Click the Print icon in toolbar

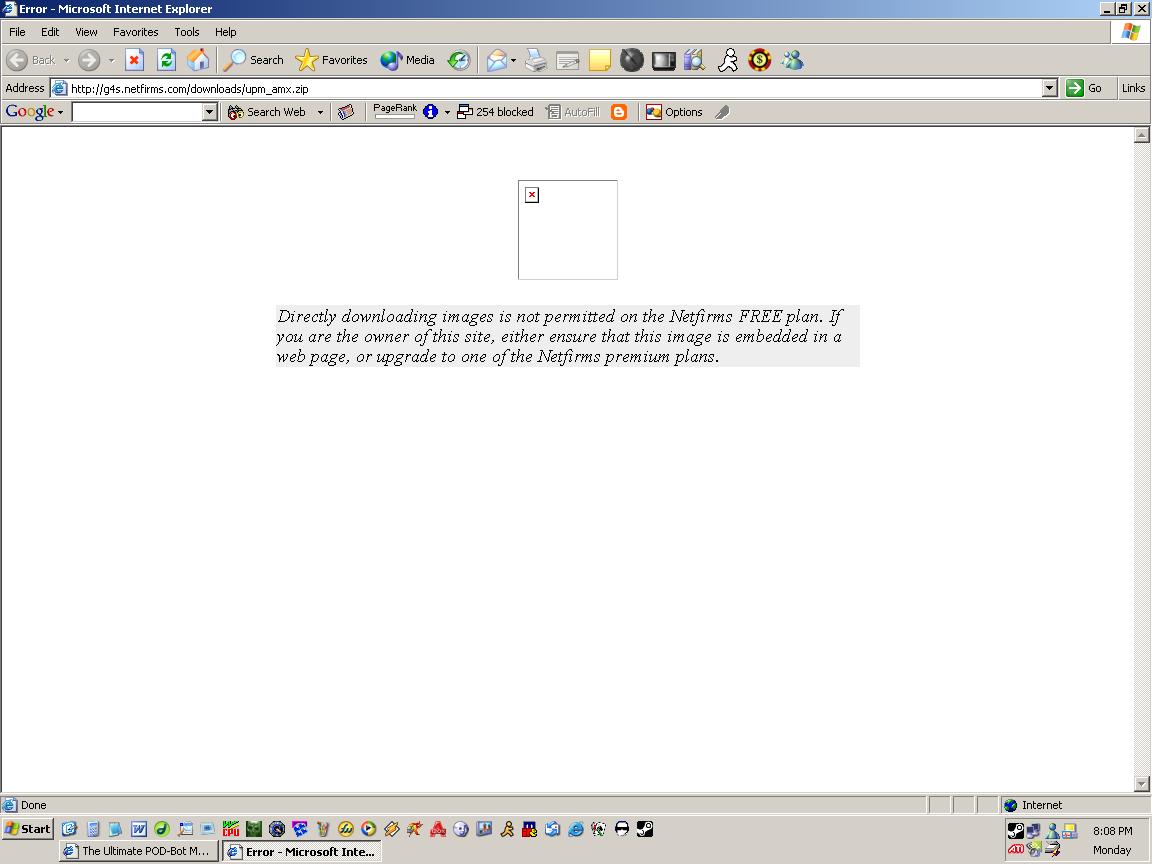[x=536, y=61]
